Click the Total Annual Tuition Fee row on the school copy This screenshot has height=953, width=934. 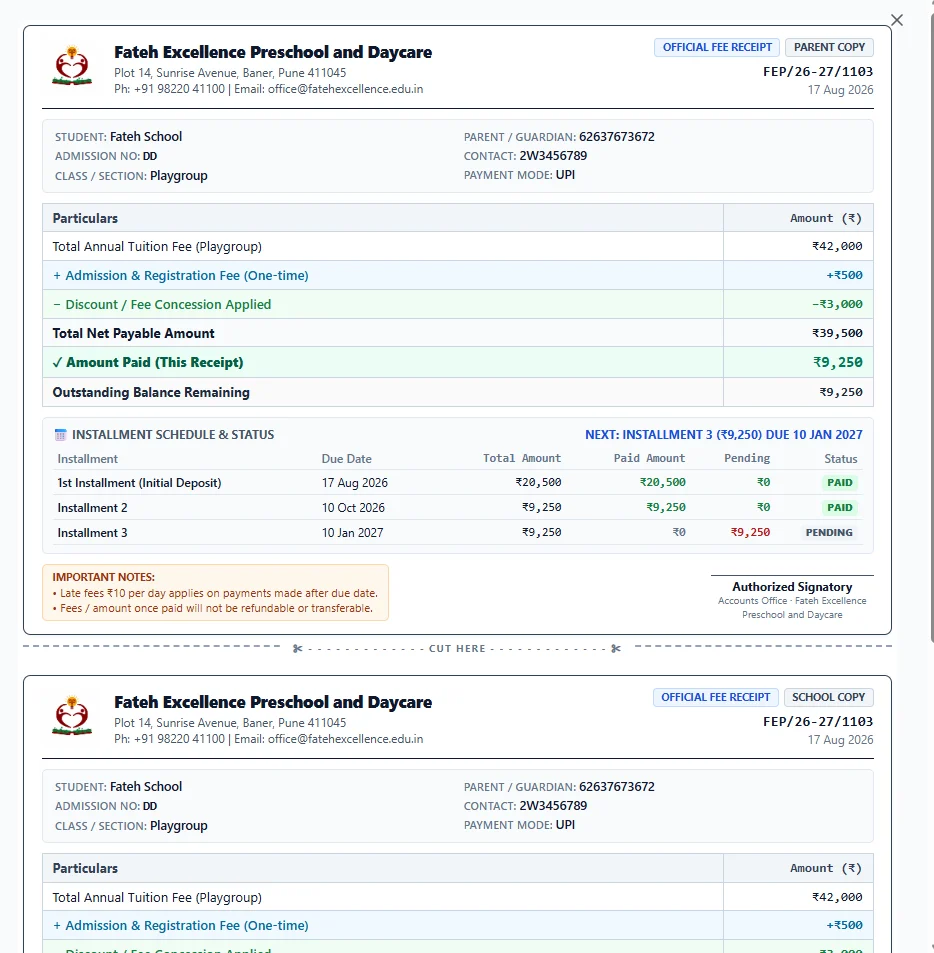[458, 897]
